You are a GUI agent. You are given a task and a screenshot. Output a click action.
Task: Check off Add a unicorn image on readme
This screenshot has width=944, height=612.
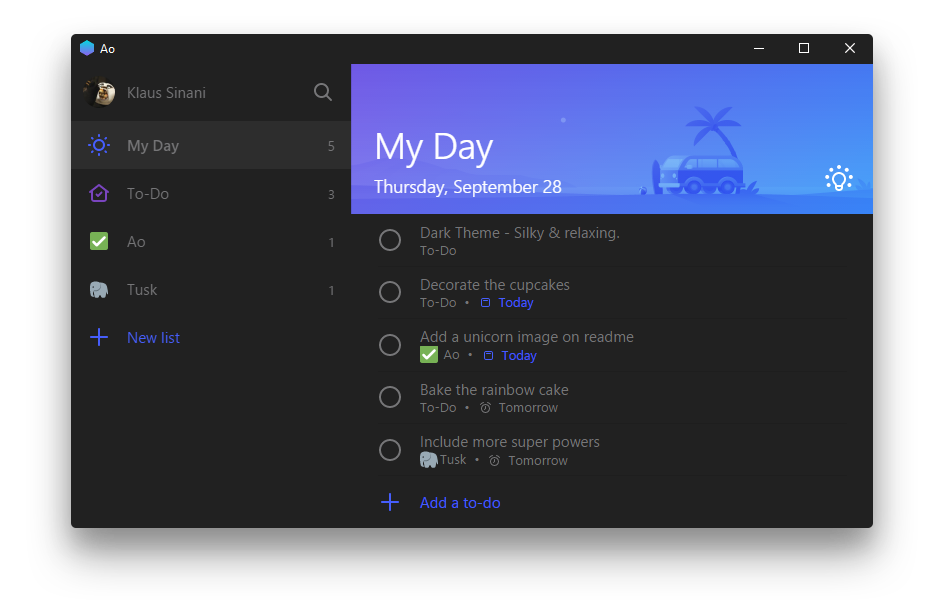point(390,345)
